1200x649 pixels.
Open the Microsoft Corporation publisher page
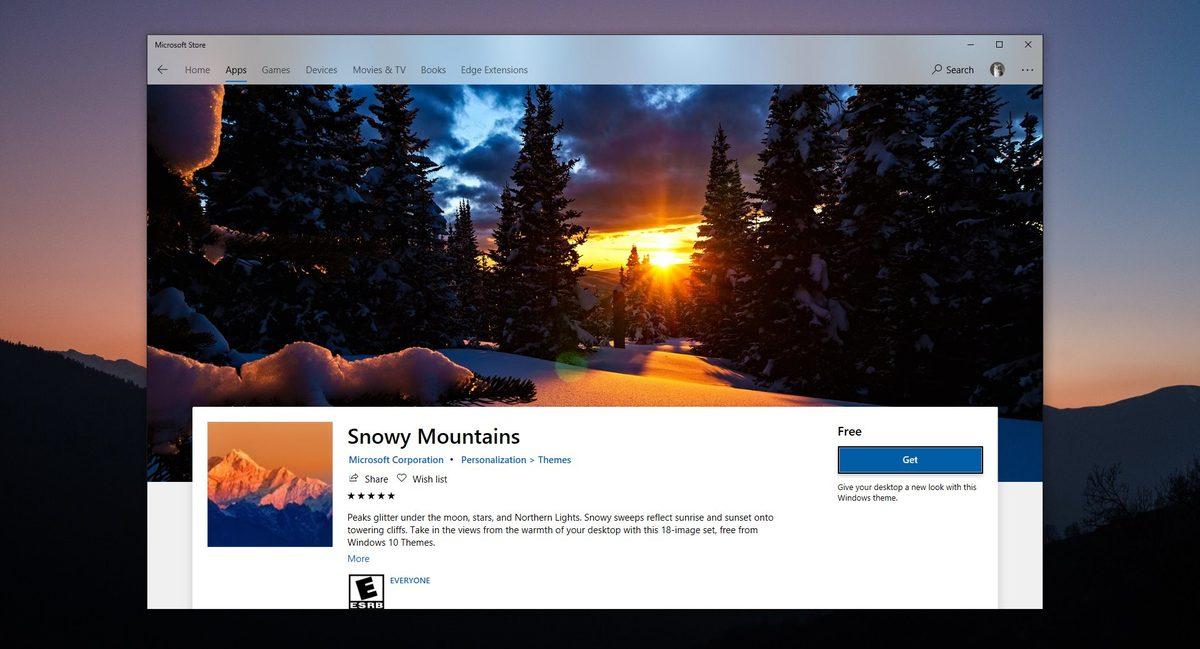coord(395,459)
